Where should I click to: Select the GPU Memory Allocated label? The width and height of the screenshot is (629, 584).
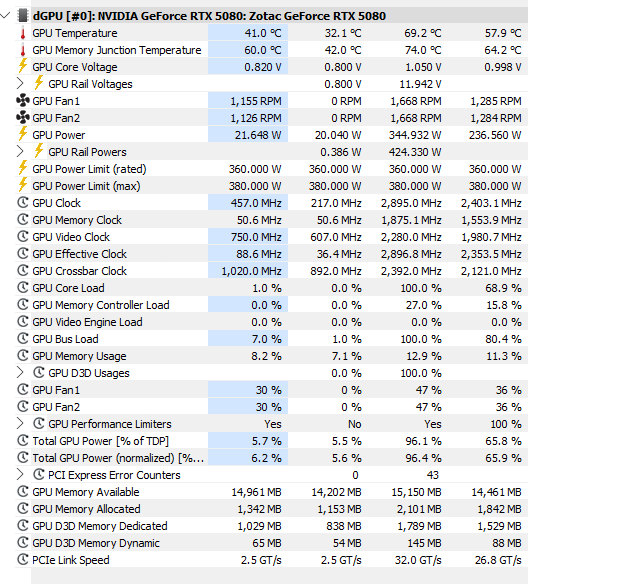pos(86,509)
